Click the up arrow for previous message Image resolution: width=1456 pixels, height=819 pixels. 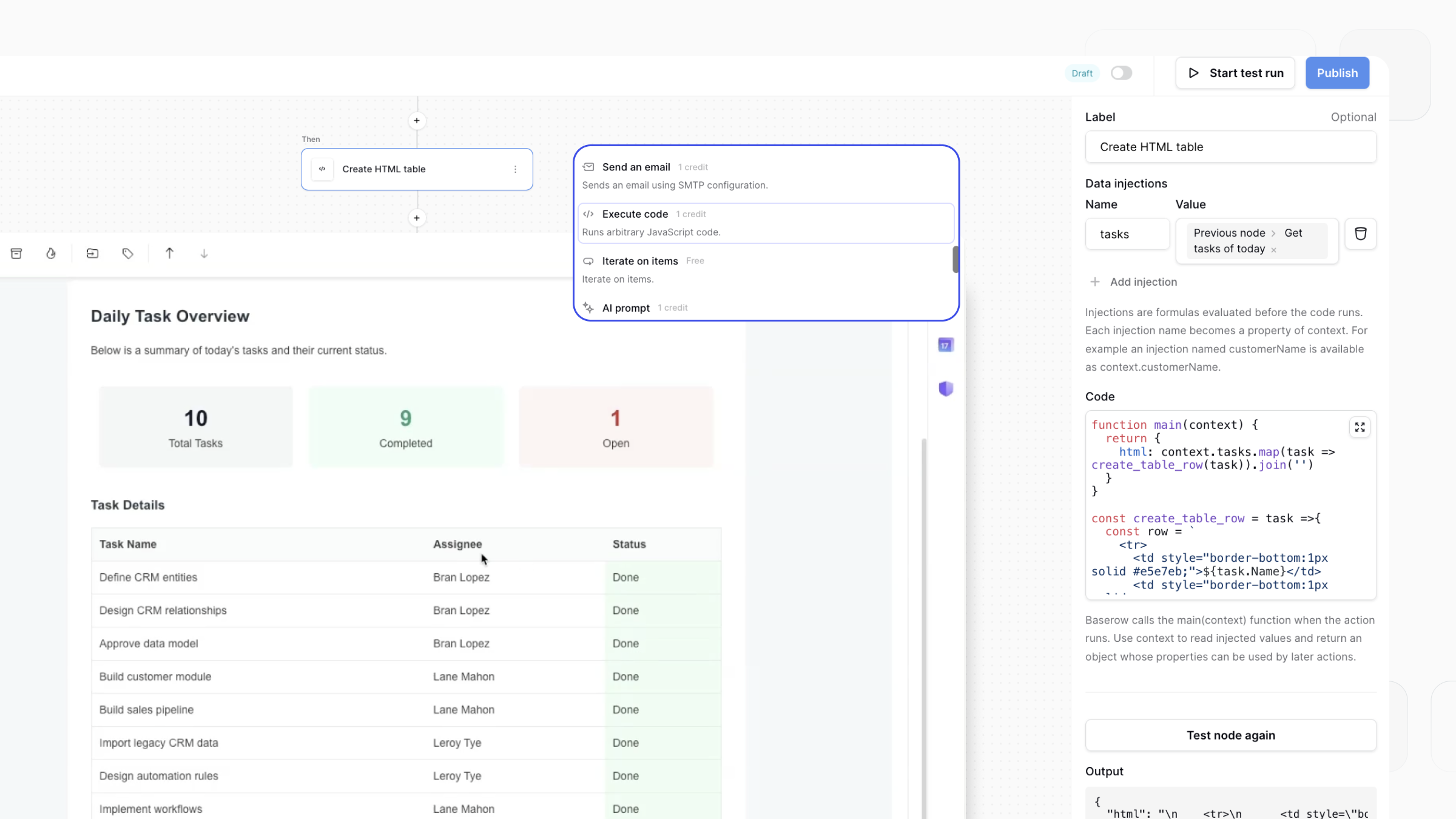pos(169,254)
